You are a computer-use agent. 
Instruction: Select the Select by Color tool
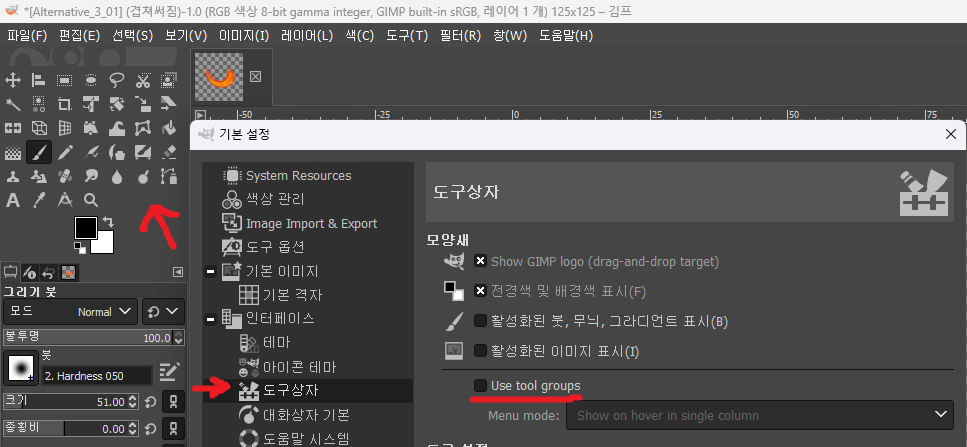click(39, 104)
